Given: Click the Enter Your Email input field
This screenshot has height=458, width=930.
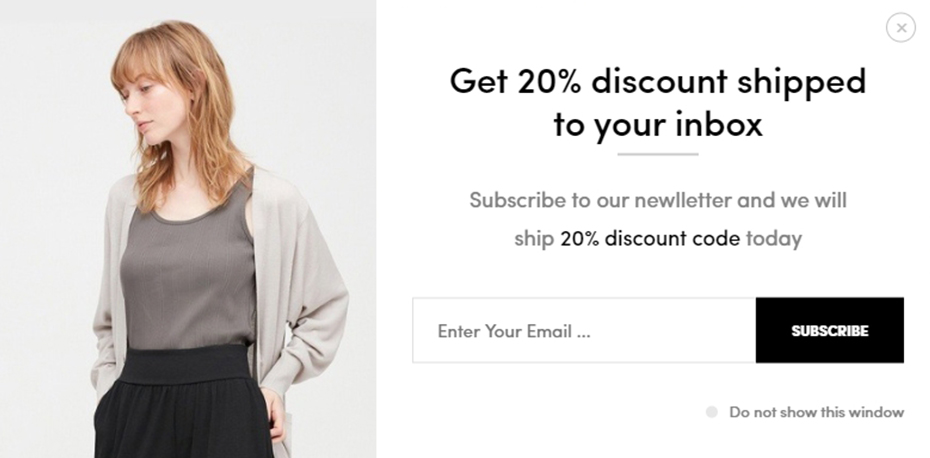Looking at the screenshot, I should point(584,330).
